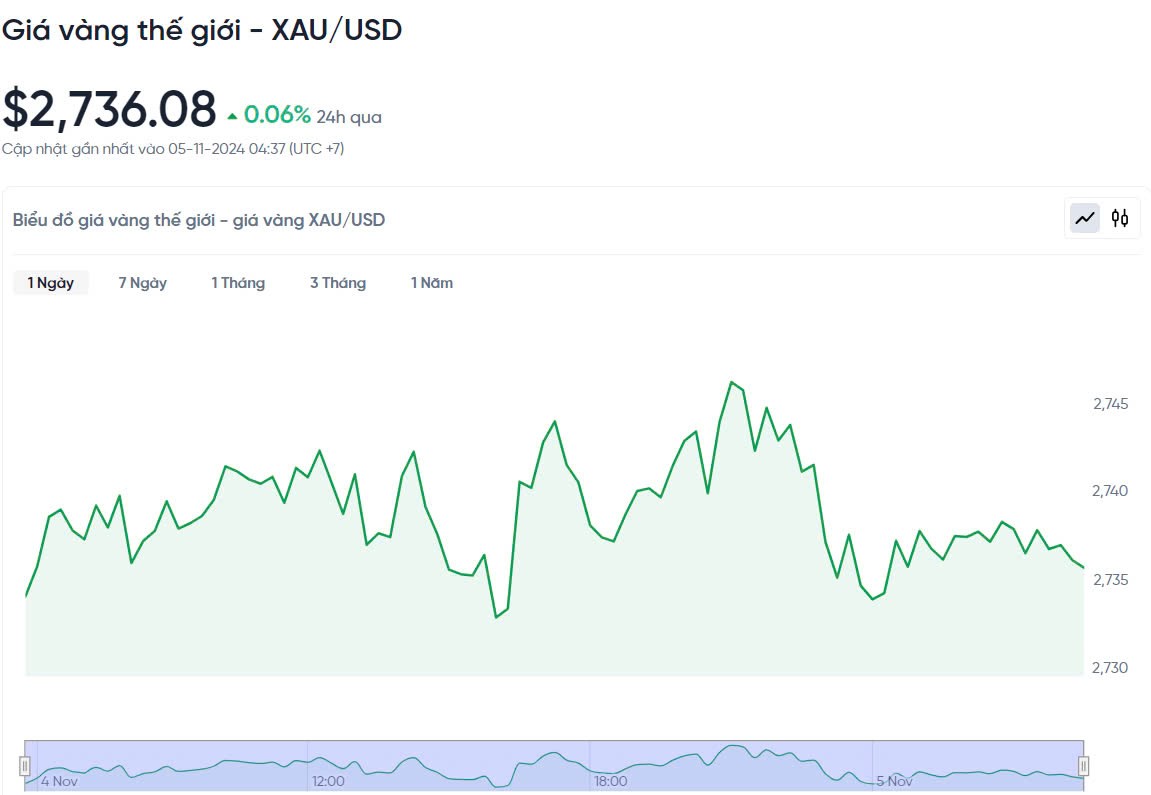Switch to the 7 Ngày range

coord(142,283)
